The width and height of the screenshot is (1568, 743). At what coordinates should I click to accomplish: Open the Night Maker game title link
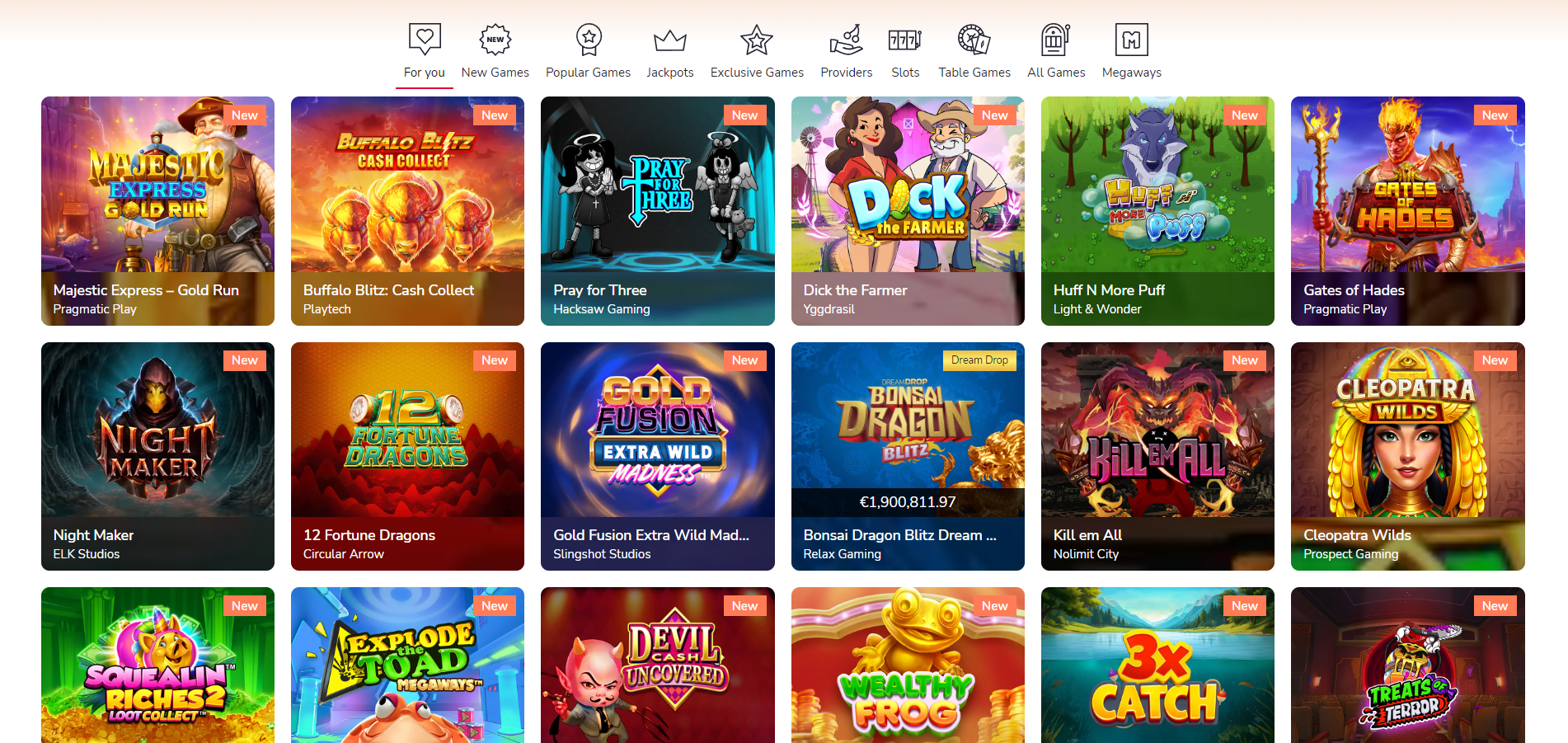93,535
